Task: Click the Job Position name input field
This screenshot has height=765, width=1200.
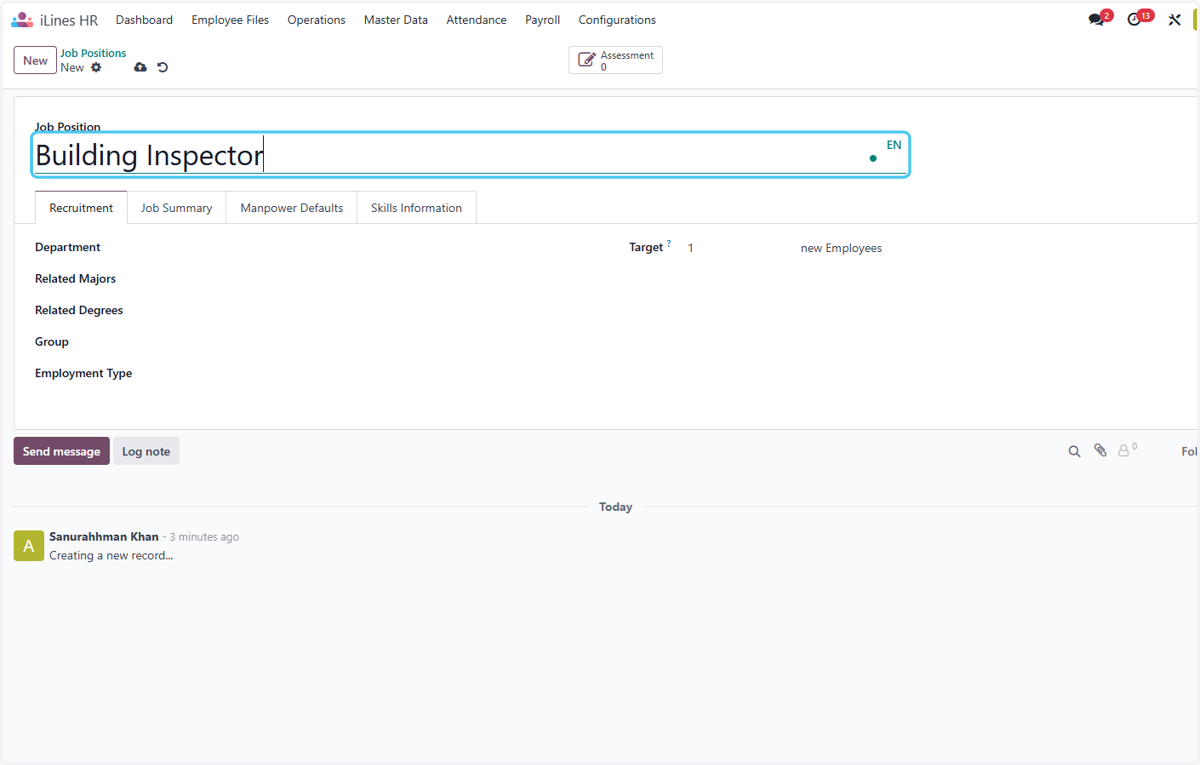Action: pos(470,155)
